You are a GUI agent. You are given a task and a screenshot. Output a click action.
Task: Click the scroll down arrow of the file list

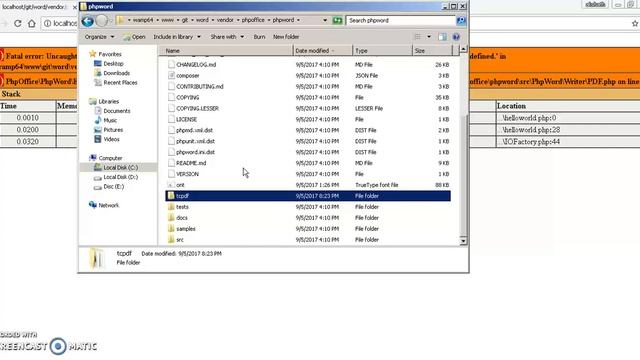coord(463,241)
